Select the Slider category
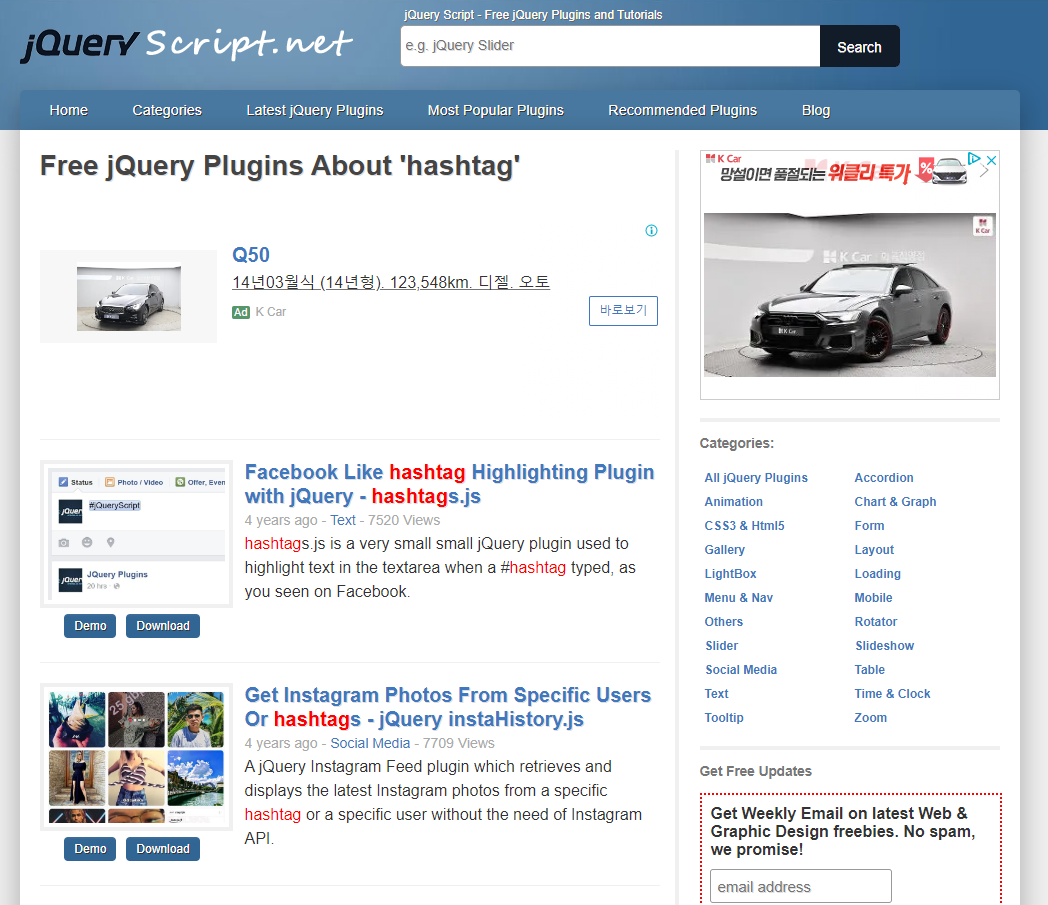This screenshot has height=905, width=1048. click(722, 646)
